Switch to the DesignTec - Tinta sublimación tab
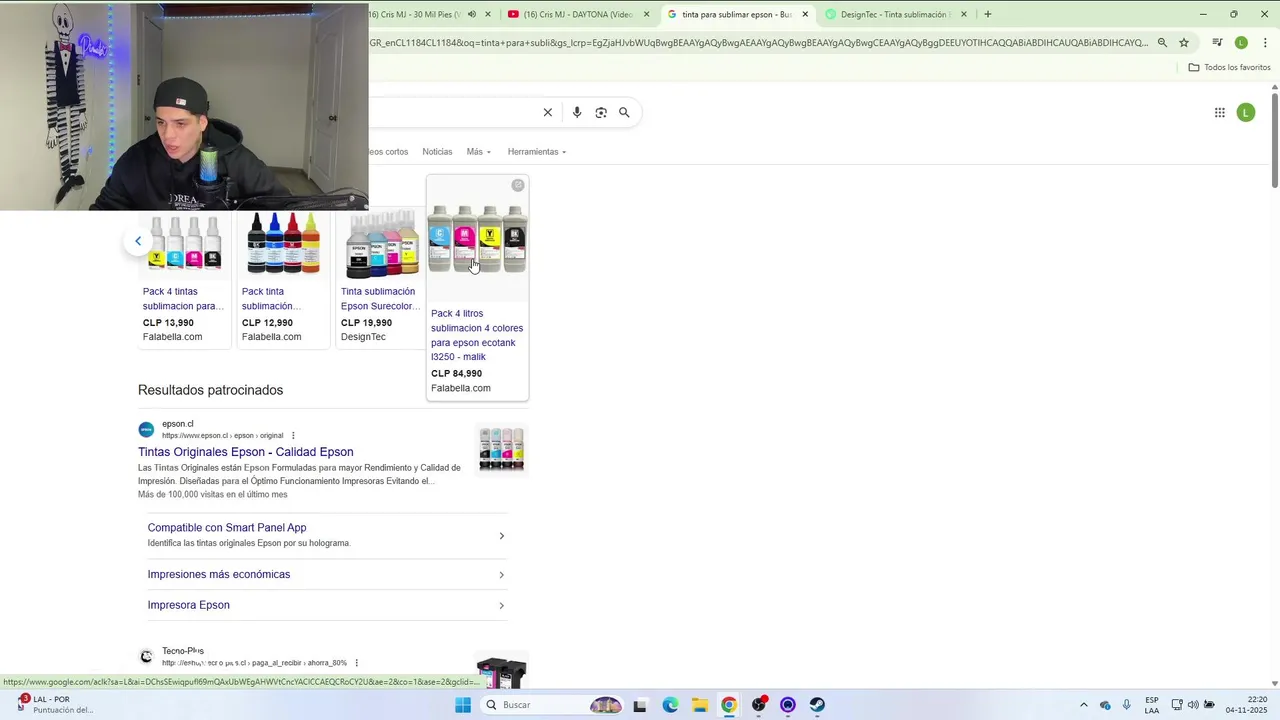This screenshot has width=1280, height=720. click(x=895, y=14)
